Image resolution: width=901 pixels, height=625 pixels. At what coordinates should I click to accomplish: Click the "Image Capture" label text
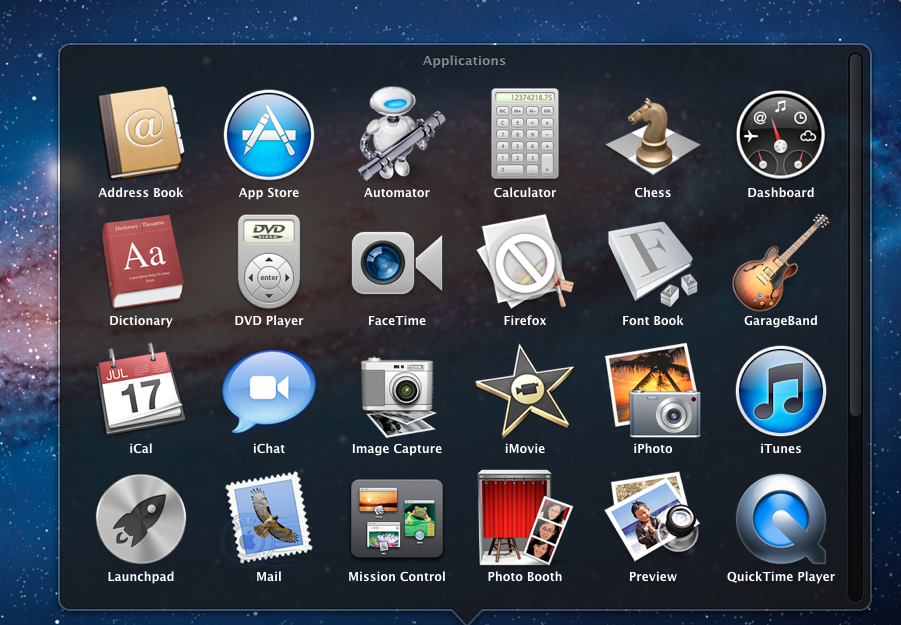(x=397, y=449)
